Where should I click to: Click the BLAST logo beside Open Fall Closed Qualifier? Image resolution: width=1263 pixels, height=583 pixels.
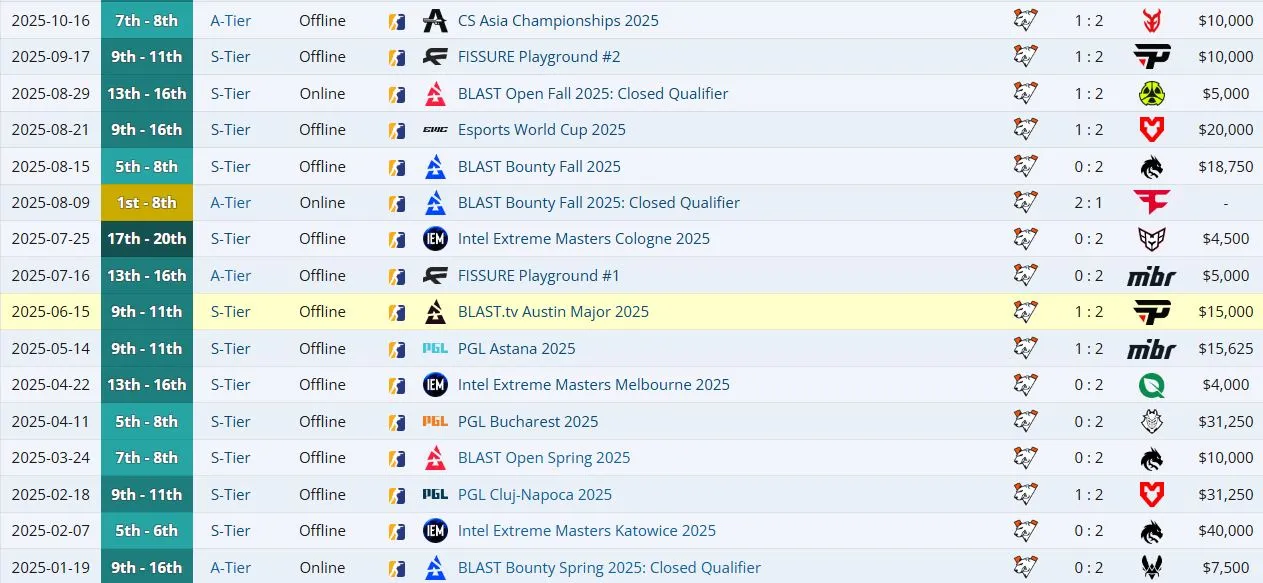coord(435,94)
